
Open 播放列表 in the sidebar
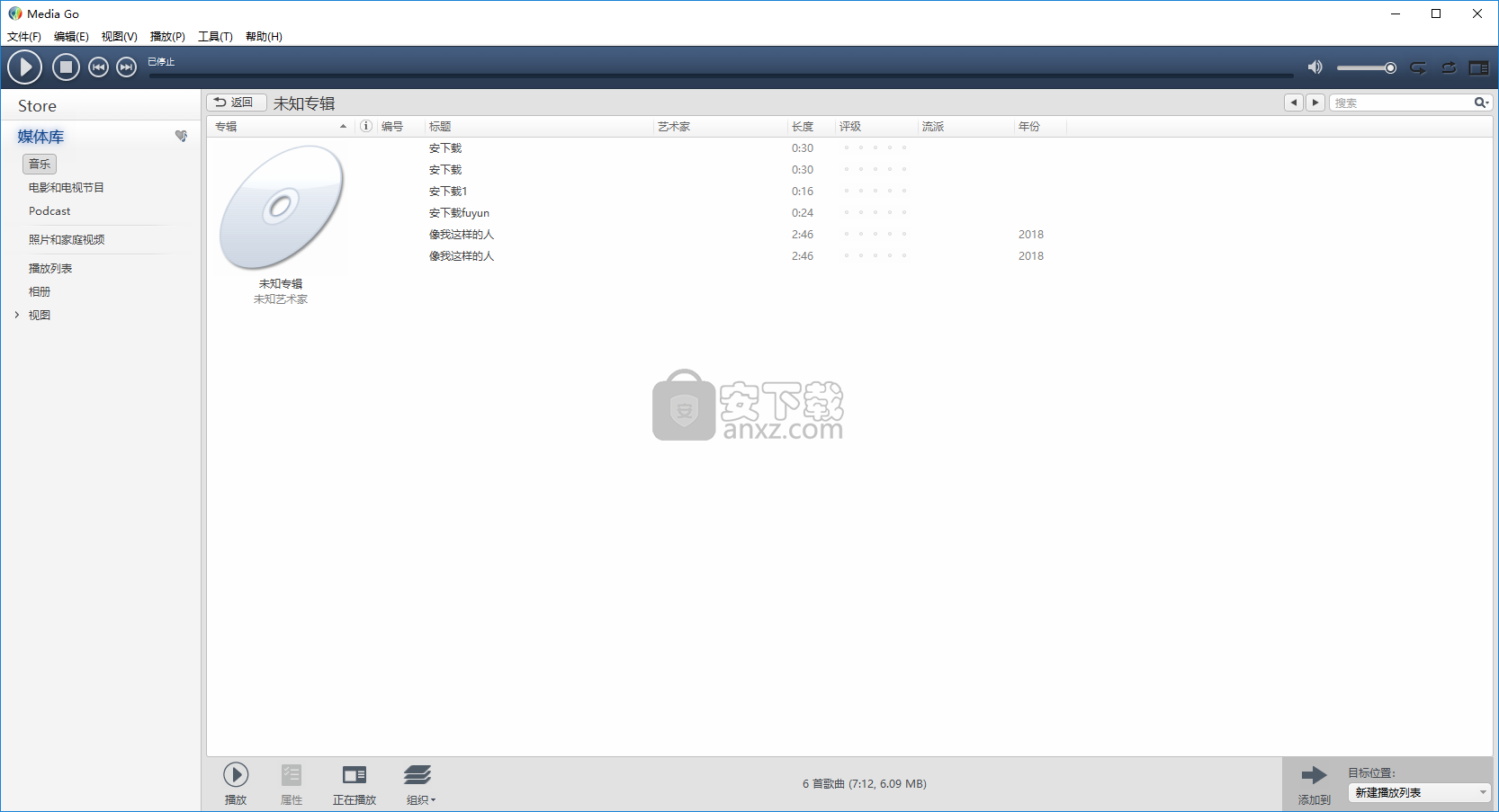[x=50, y=269]
